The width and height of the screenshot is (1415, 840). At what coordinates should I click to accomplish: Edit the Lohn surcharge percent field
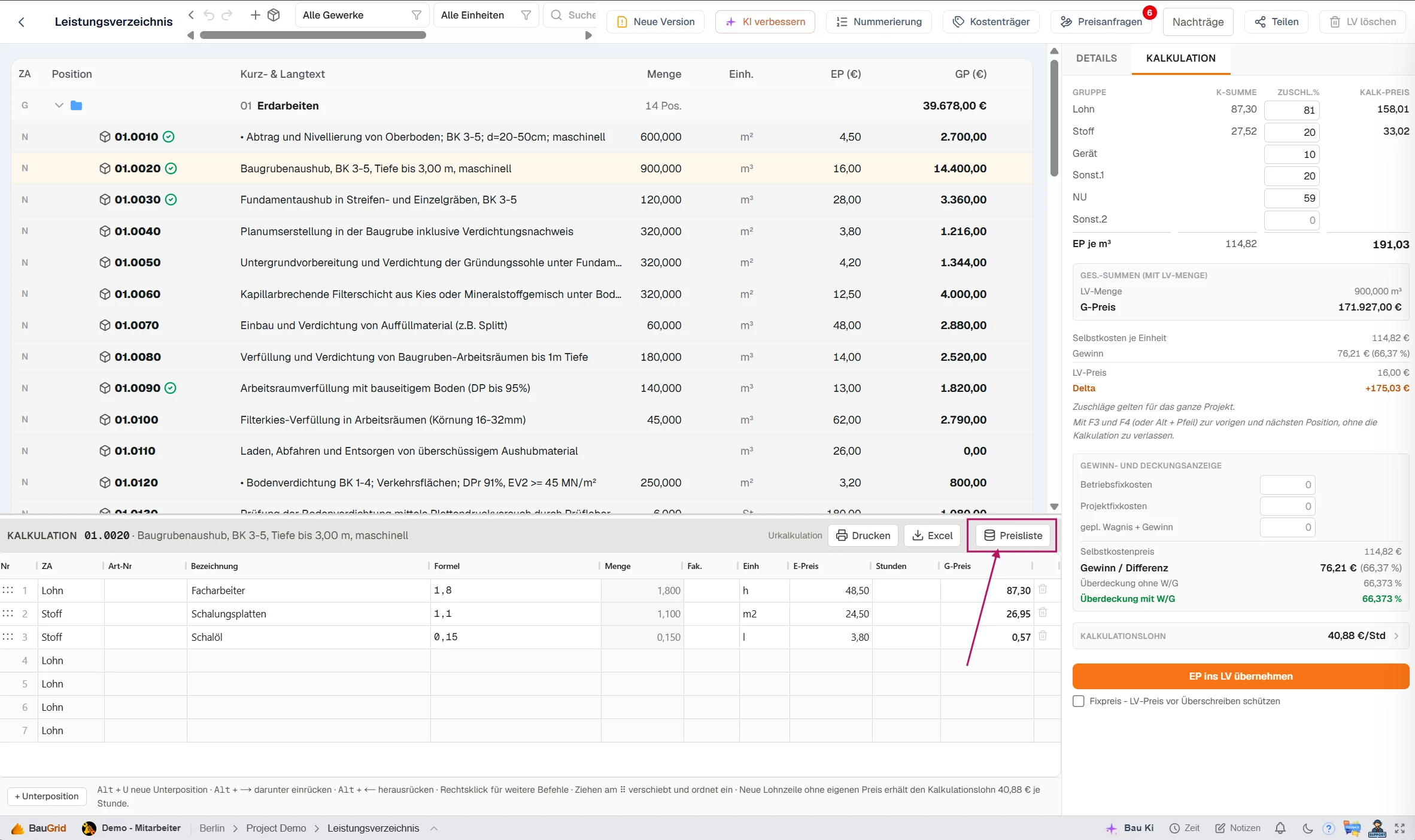click(x=1292, y=110)
